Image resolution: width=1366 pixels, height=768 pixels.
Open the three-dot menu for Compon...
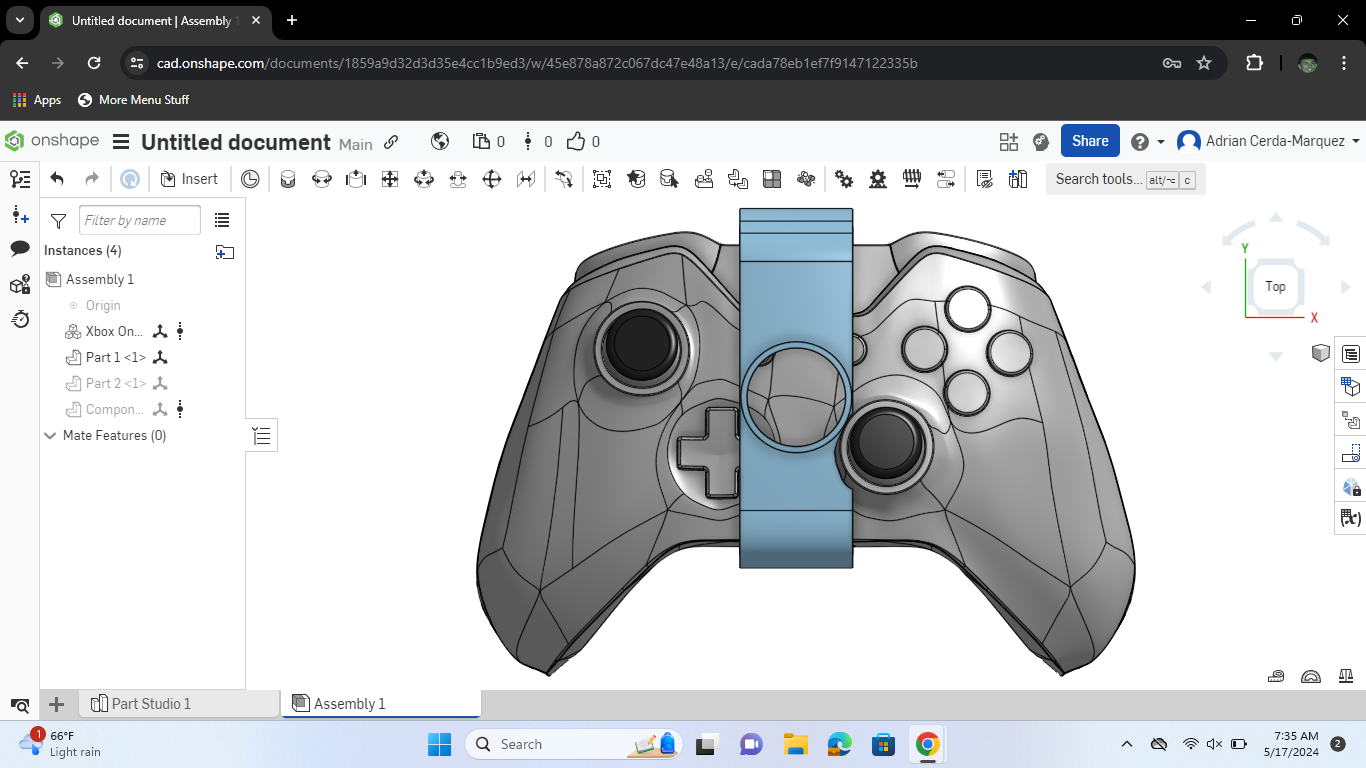point(180,409)
